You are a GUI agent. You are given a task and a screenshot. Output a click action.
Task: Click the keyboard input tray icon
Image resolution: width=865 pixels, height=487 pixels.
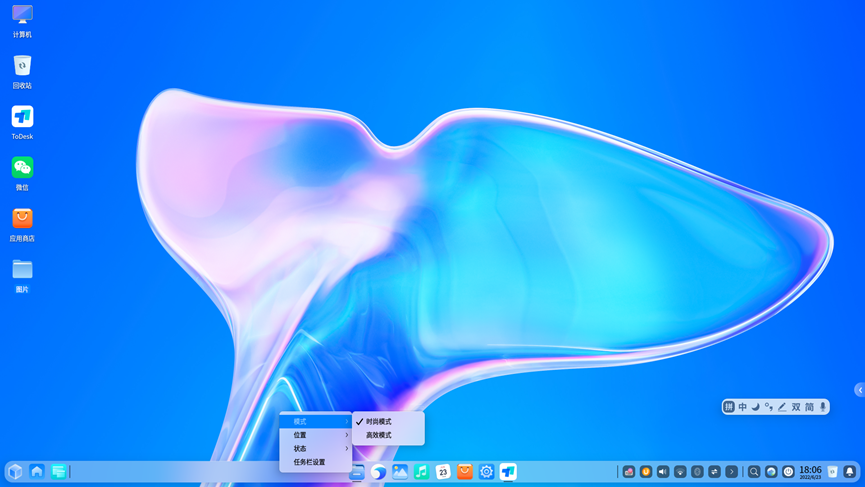pyautogui.click(x=629, y=472)
